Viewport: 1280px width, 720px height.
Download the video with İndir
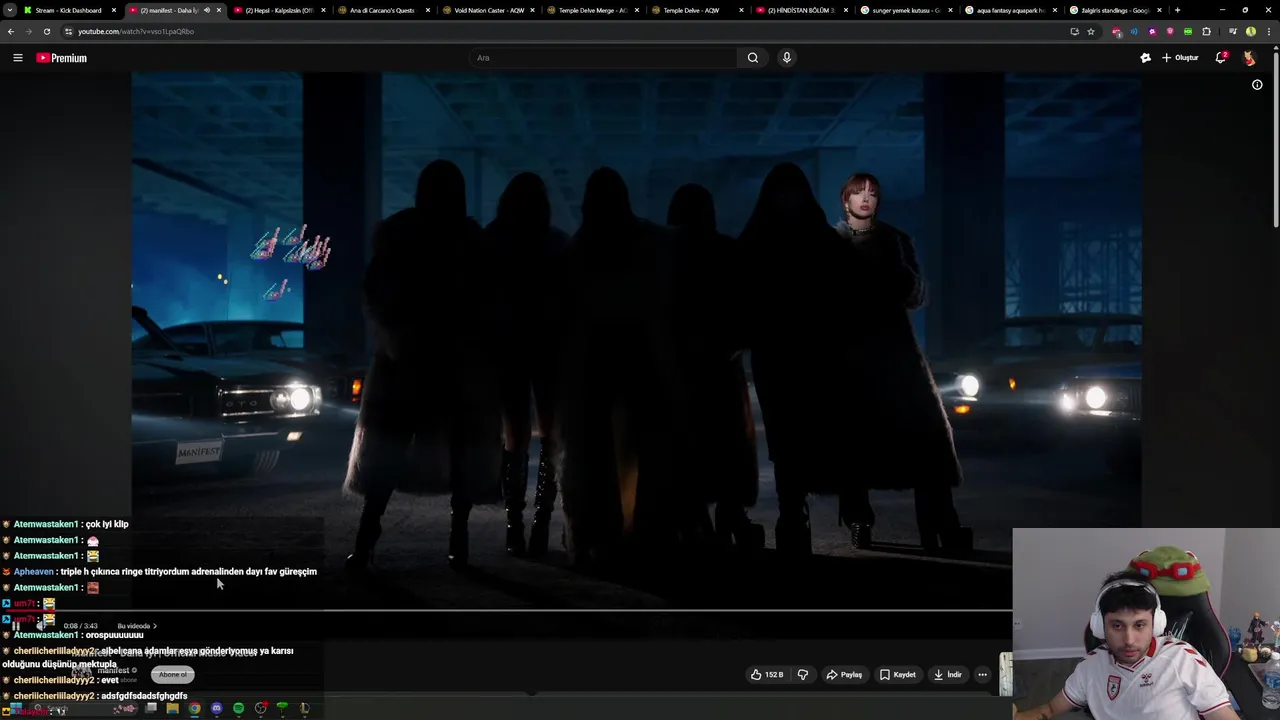947,675
